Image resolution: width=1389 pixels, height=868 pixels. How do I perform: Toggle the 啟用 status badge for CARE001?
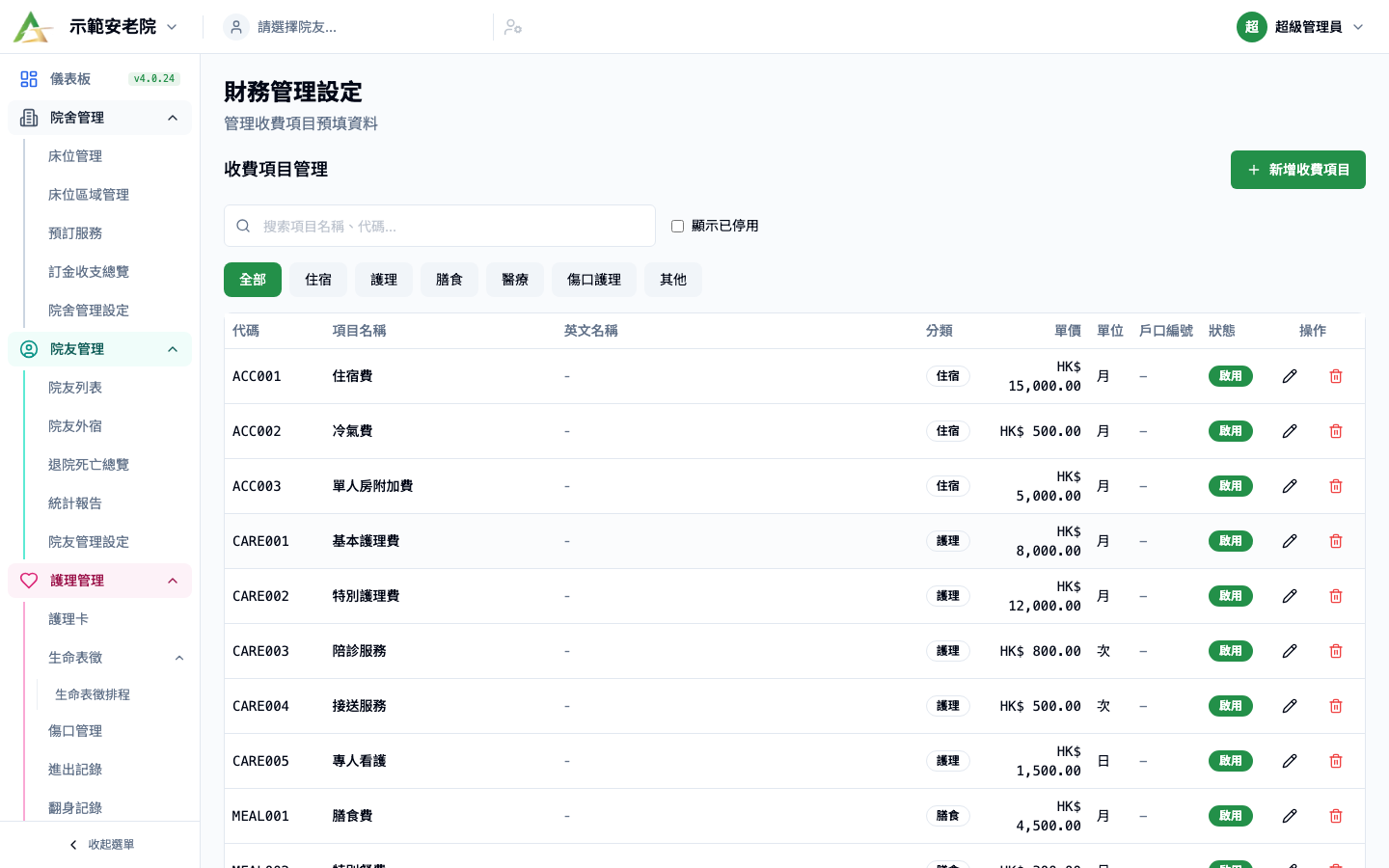[1230, 541]
